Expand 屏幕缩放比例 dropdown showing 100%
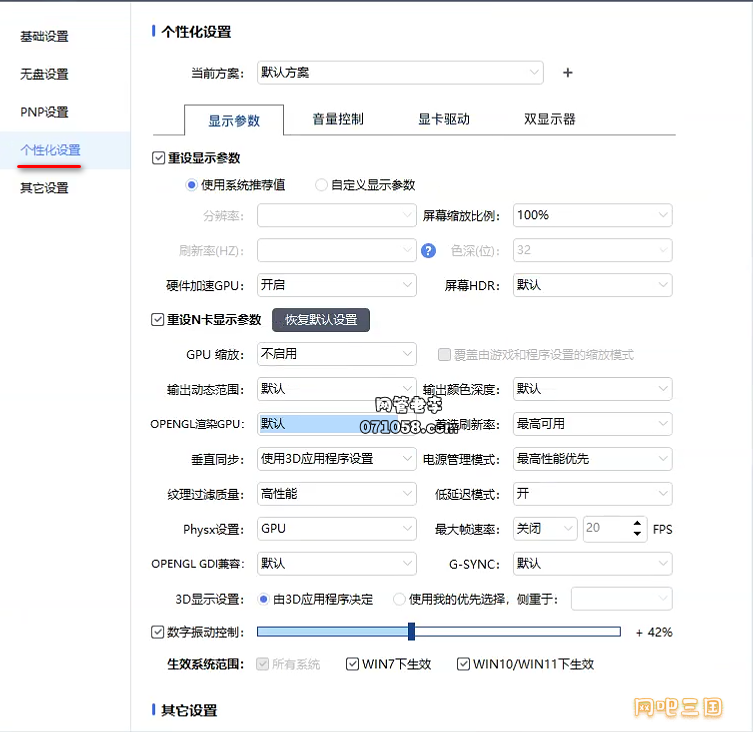This screenshot has width=753, height=732. (592, 215)
